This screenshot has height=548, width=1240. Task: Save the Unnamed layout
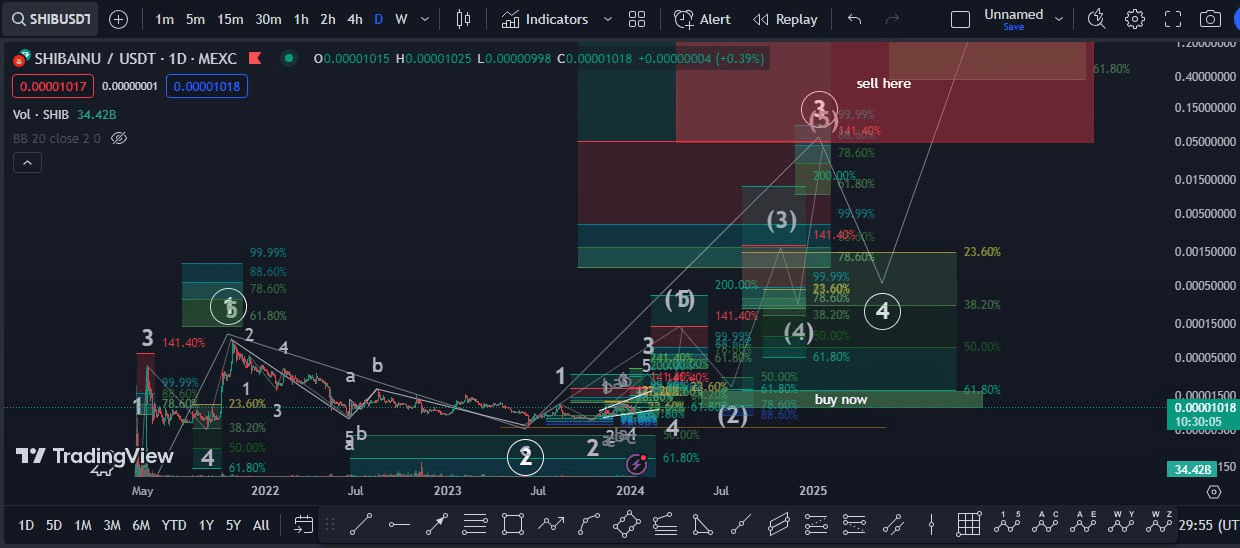tap(1013, 27)
